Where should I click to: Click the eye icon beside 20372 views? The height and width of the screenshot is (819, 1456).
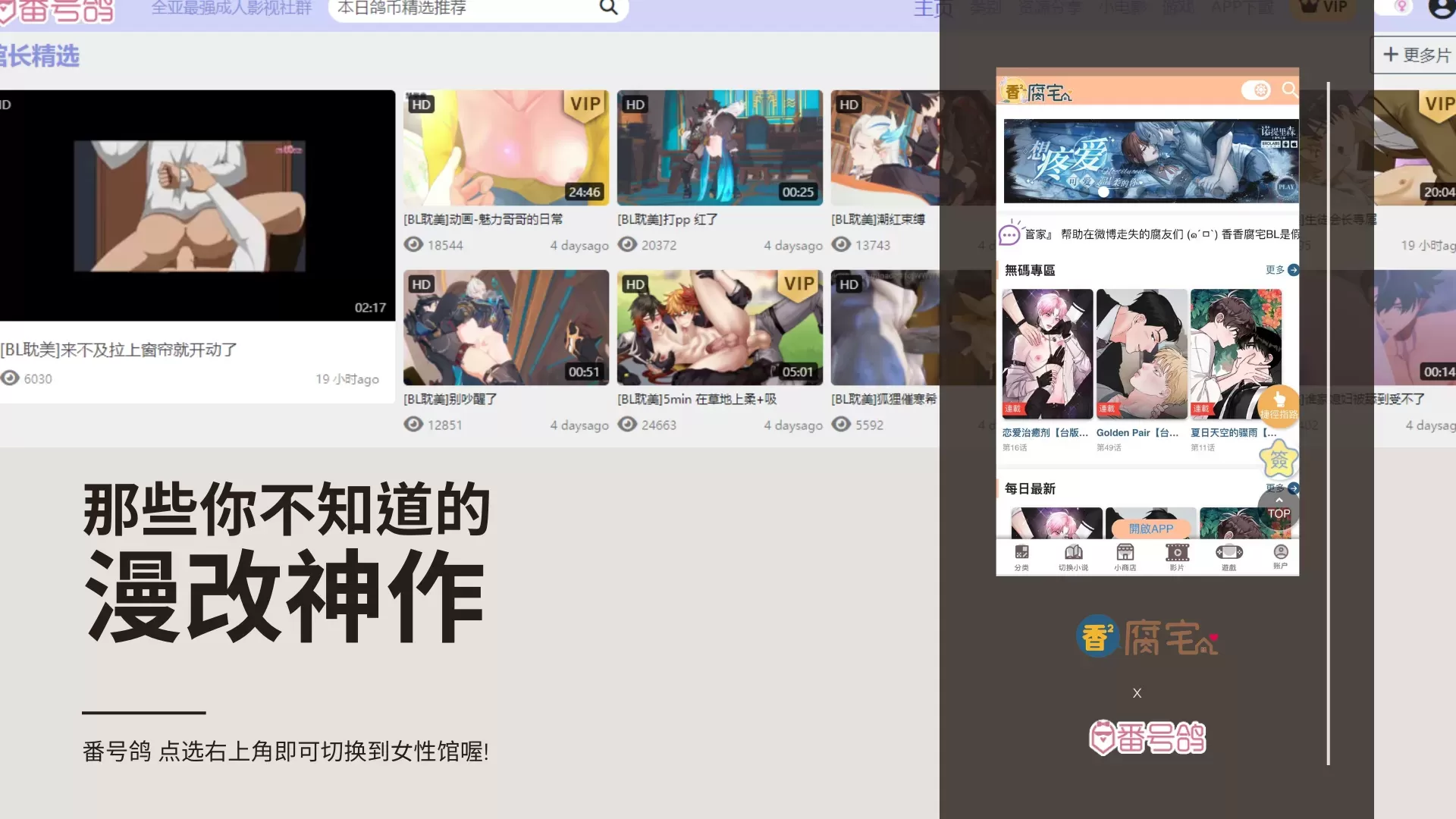coord(627,245)
